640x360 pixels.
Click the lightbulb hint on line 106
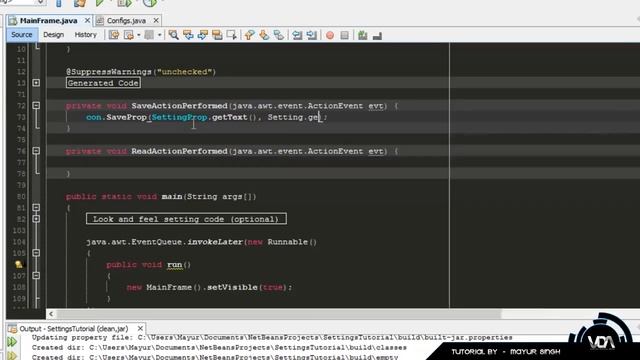(x=19, y=264)
